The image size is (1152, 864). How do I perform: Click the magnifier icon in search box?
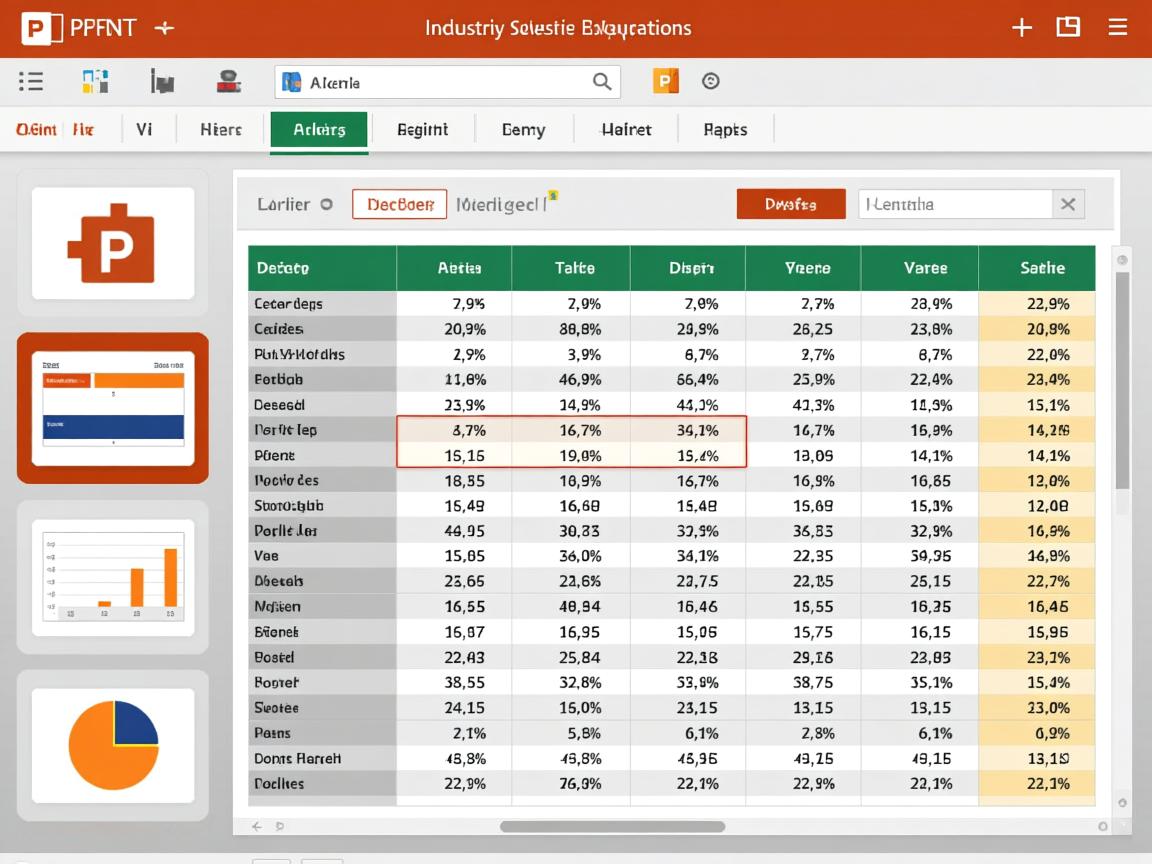tap(602, 82)
